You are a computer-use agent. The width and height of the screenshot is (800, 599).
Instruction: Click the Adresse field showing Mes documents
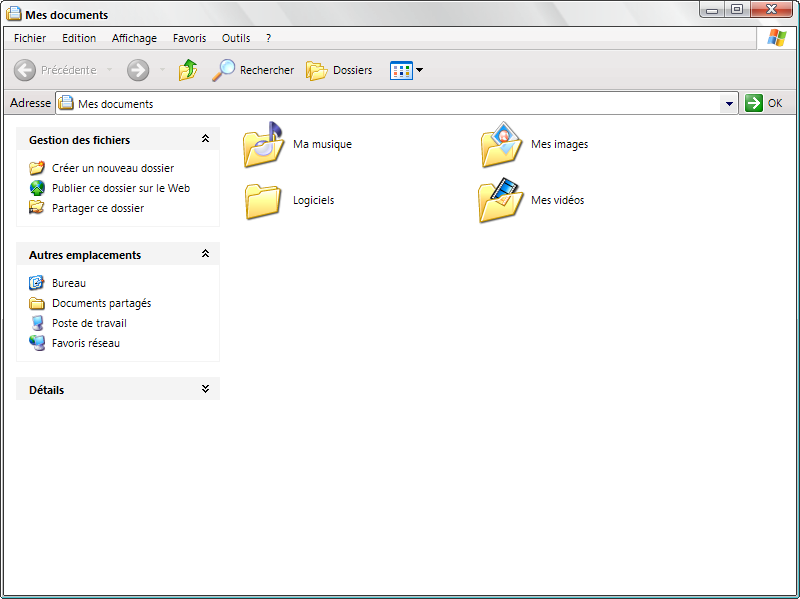396,104
